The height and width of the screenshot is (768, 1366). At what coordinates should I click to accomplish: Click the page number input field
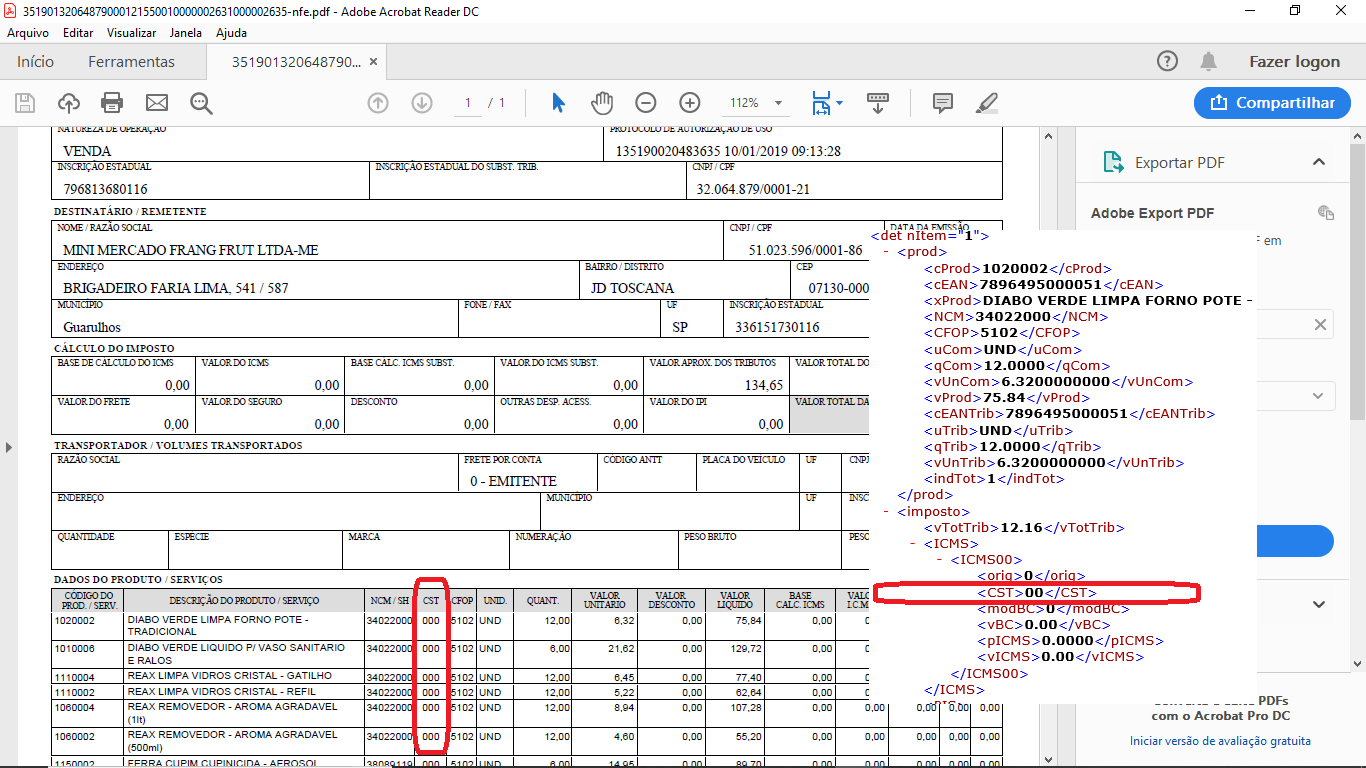coord(468,102)
